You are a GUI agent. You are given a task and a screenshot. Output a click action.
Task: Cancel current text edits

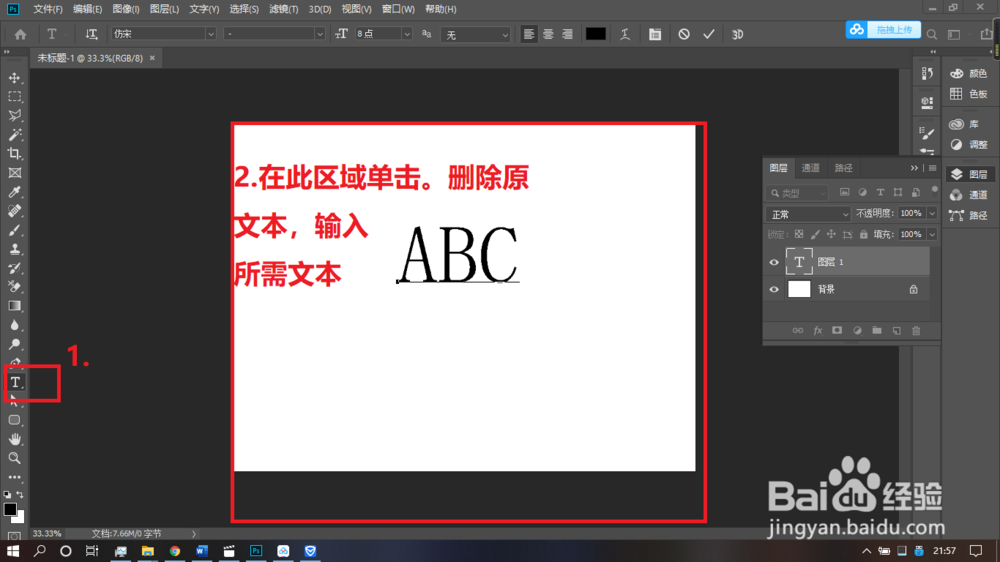tap(684, 34)
